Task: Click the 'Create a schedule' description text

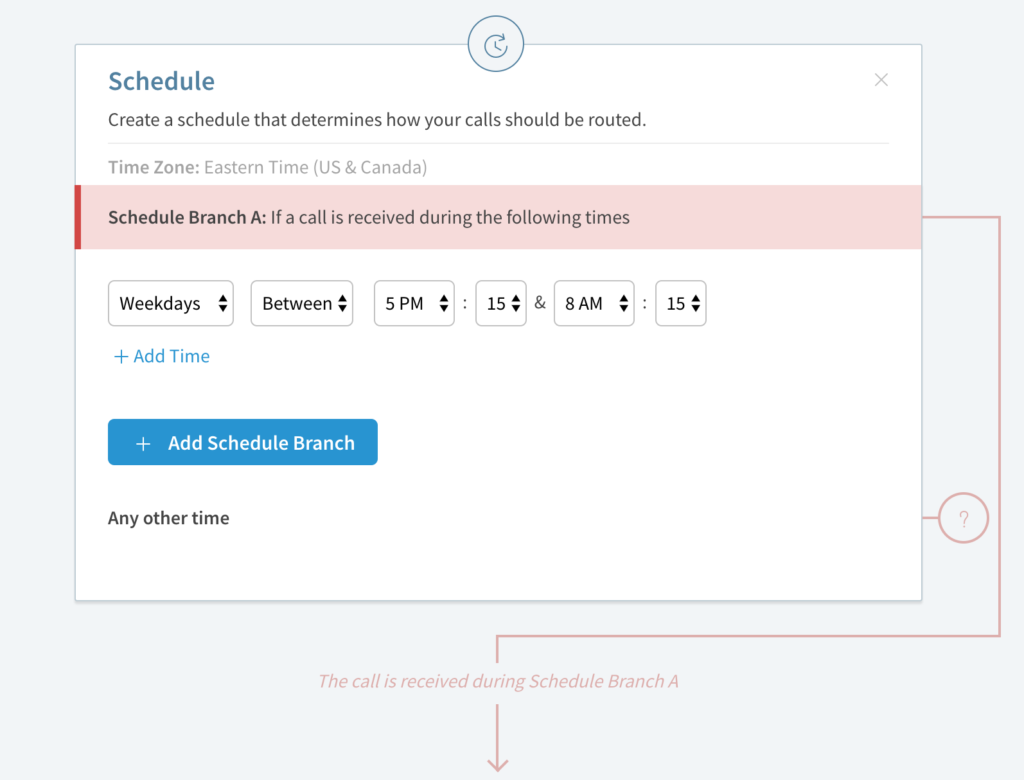Action: [x=377, y=120]
